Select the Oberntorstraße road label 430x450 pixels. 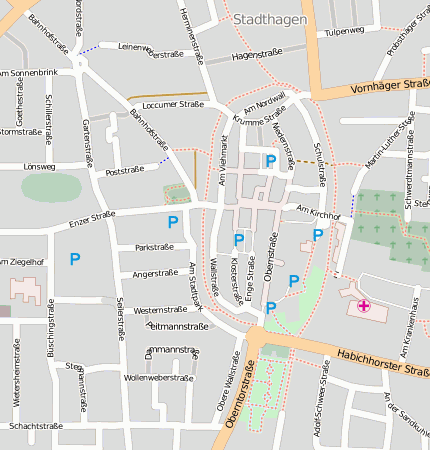(240, 394)
